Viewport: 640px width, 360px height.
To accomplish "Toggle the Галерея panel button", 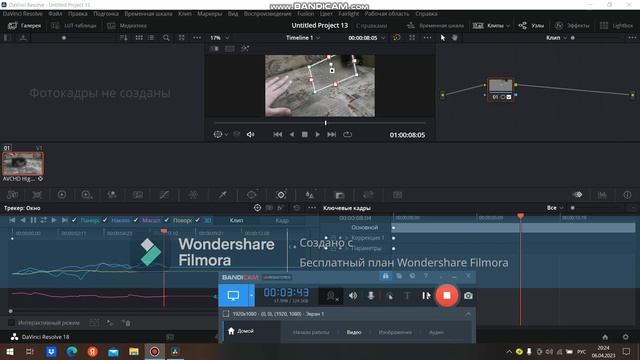I will coord(24,25).
